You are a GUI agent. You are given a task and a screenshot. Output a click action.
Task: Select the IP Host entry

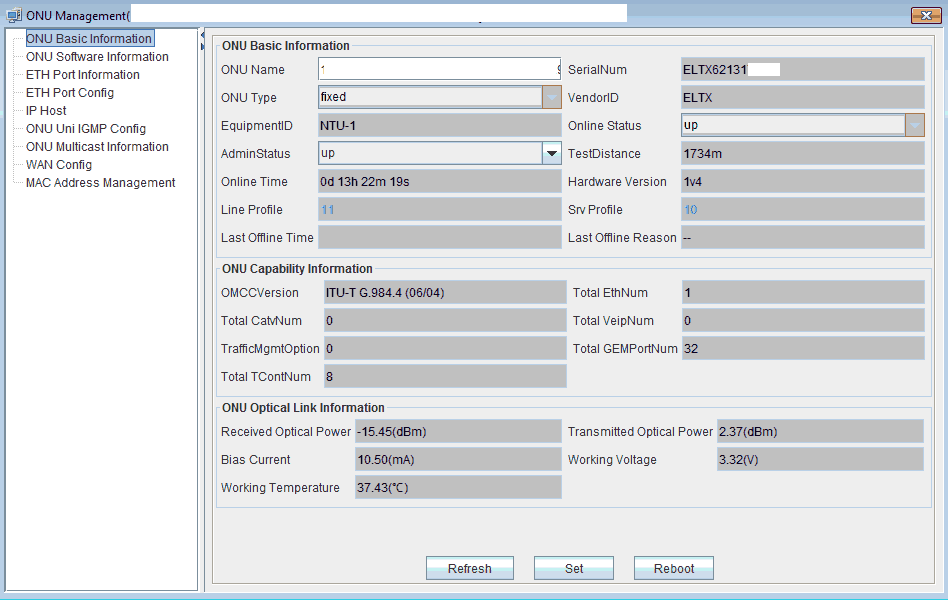(x=46, y=111)
